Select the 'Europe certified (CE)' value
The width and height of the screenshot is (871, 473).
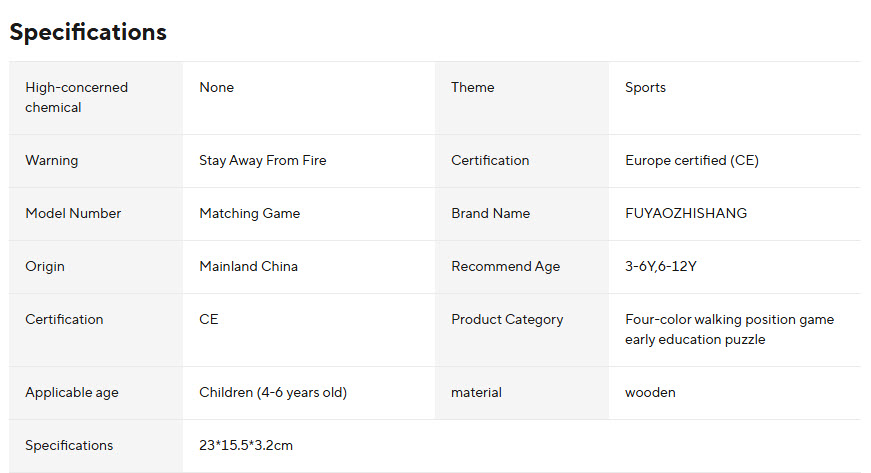tap(691, 160)
